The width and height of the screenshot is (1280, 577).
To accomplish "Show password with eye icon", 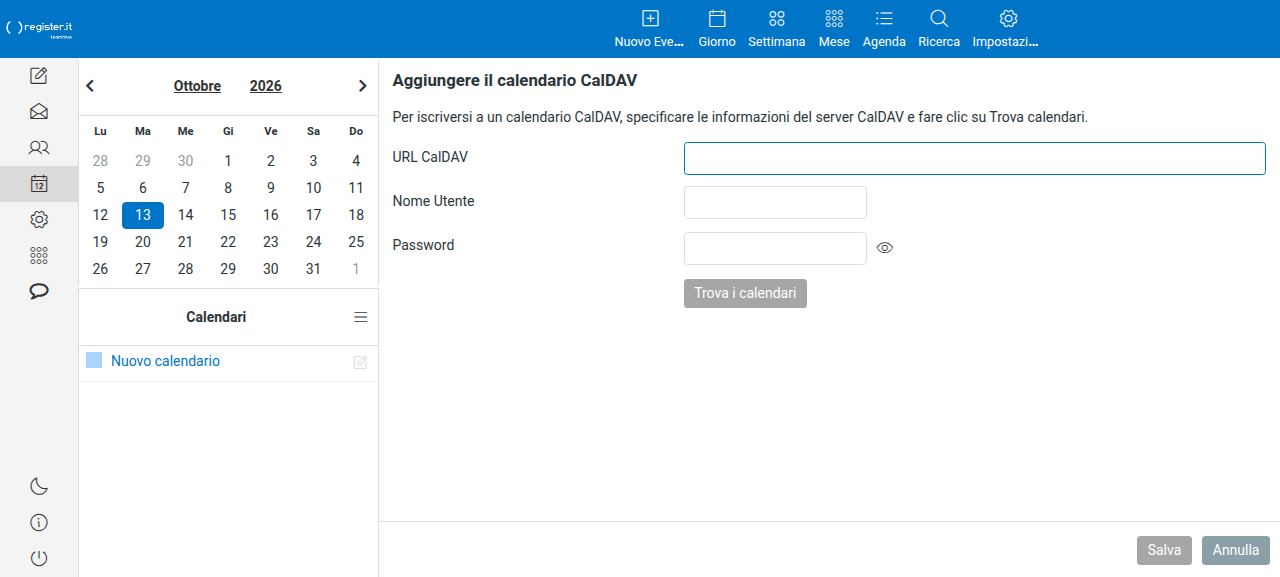I will point(884,249).
